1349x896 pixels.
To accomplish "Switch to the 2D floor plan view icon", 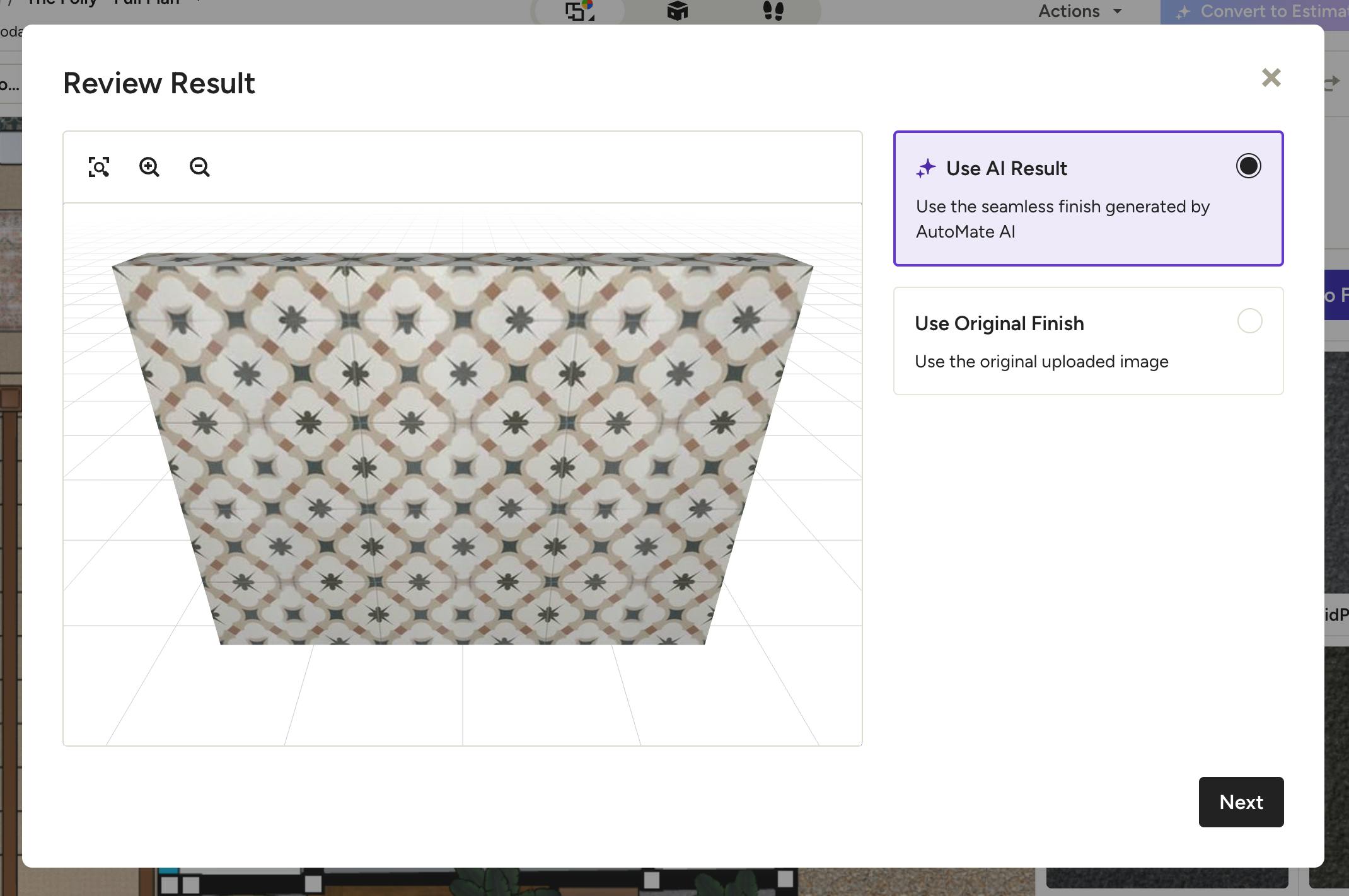I will pos(580,10).
